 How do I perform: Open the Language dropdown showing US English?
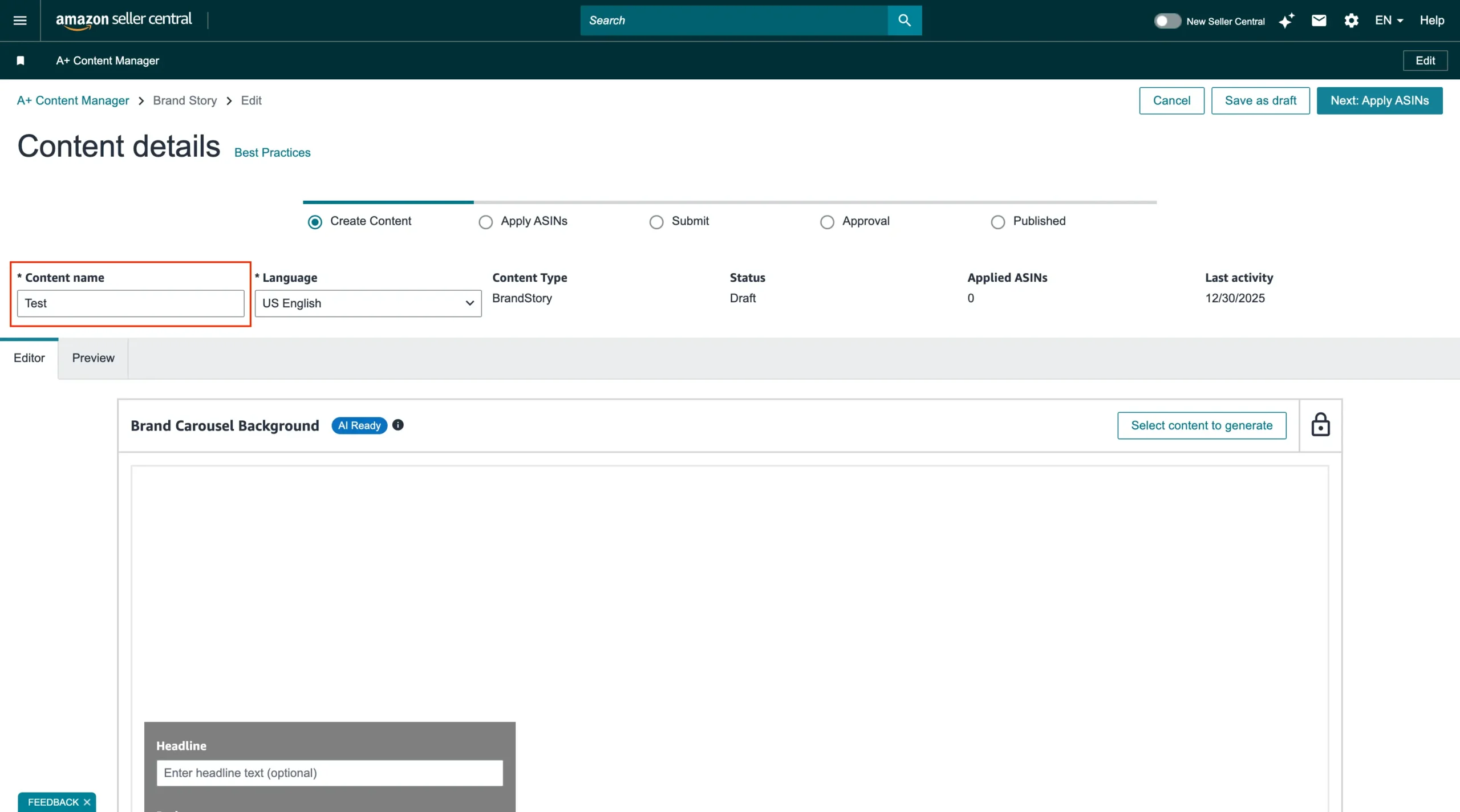pyautogui.click(x=368, y=303)
